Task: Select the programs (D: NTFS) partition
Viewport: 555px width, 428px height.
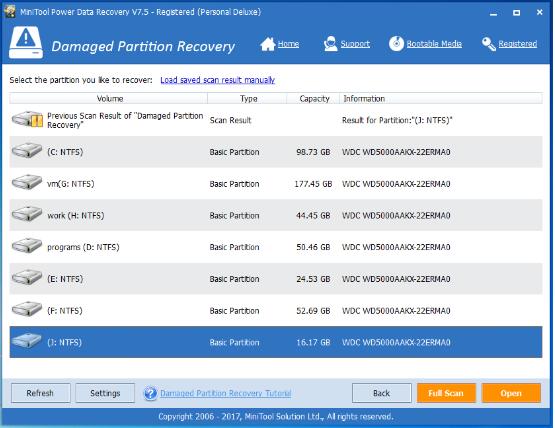Action: pyautogui.click(x=276, y=247)
